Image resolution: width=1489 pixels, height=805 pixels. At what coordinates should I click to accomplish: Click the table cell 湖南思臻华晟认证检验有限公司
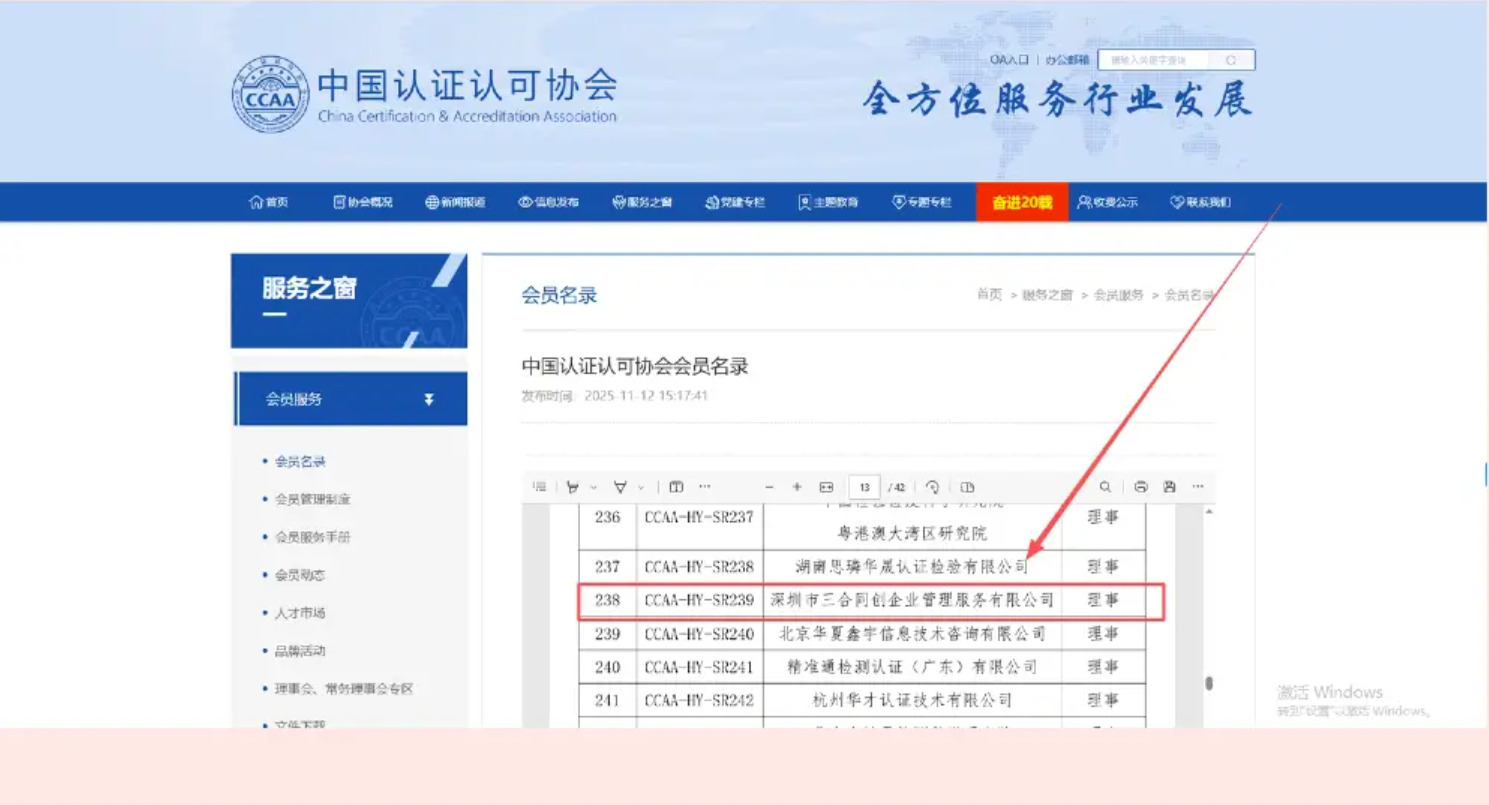(x=912, y=567)
